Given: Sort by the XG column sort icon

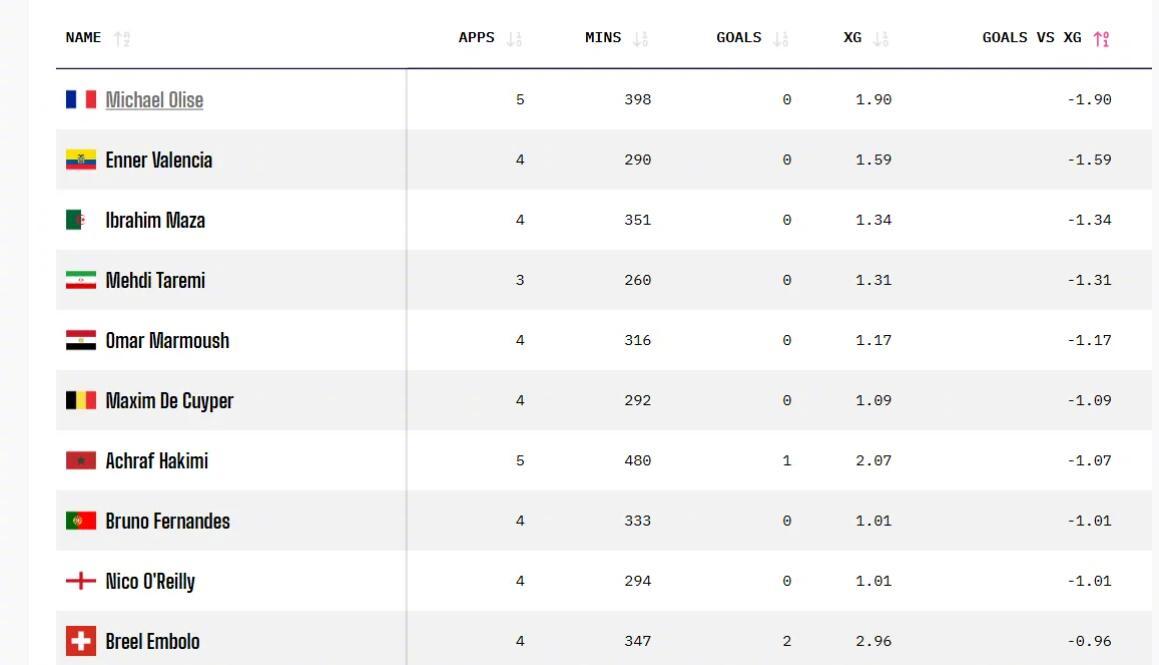Looking at the screenshot, I should click(880, 38).
